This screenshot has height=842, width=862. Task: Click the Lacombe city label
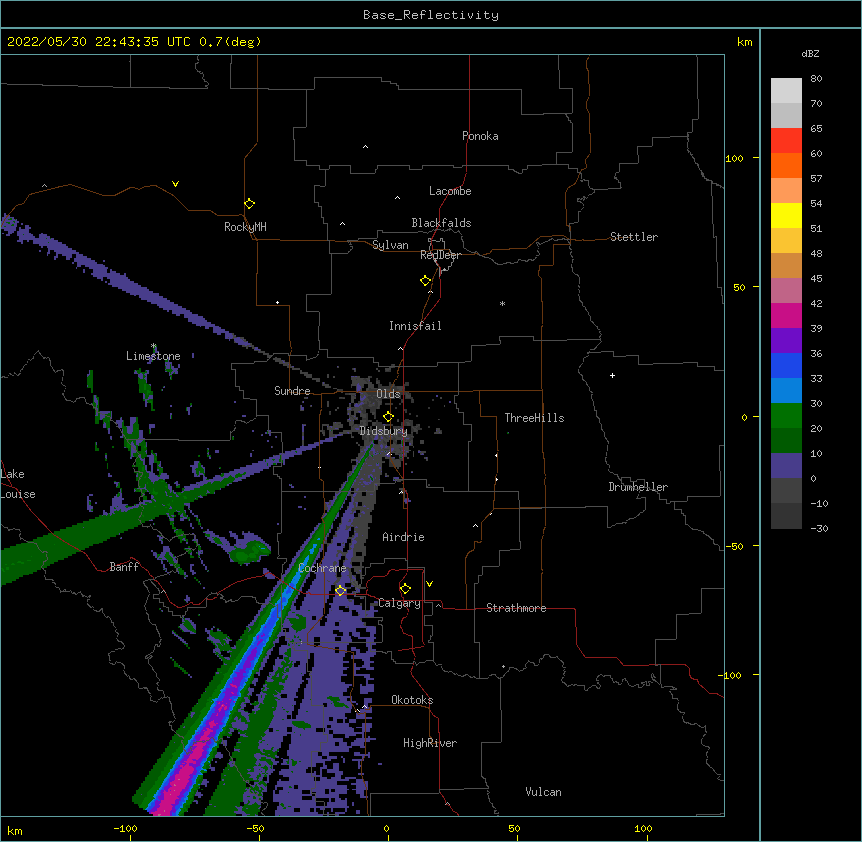(450, 191)
